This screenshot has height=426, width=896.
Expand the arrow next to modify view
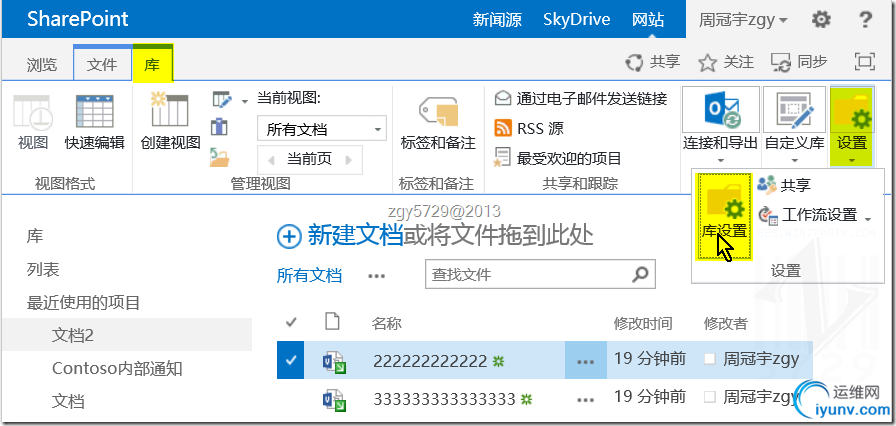tap(245, 101)
